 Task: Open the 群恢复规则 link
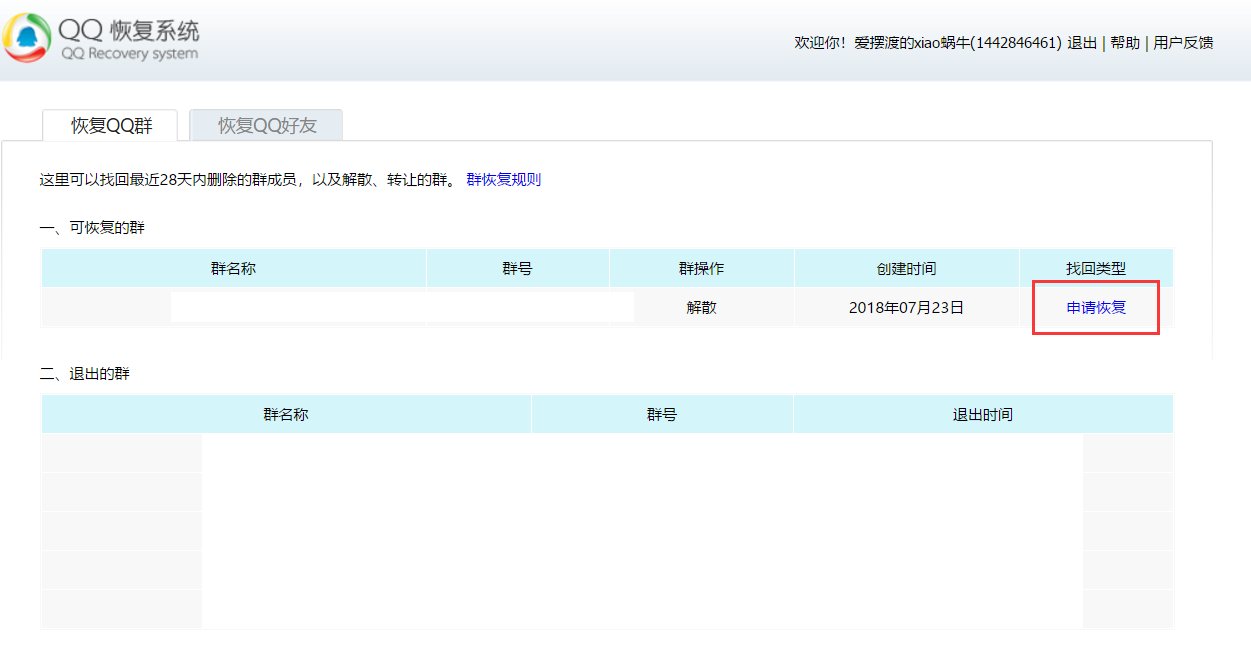(x=503, y=180)
